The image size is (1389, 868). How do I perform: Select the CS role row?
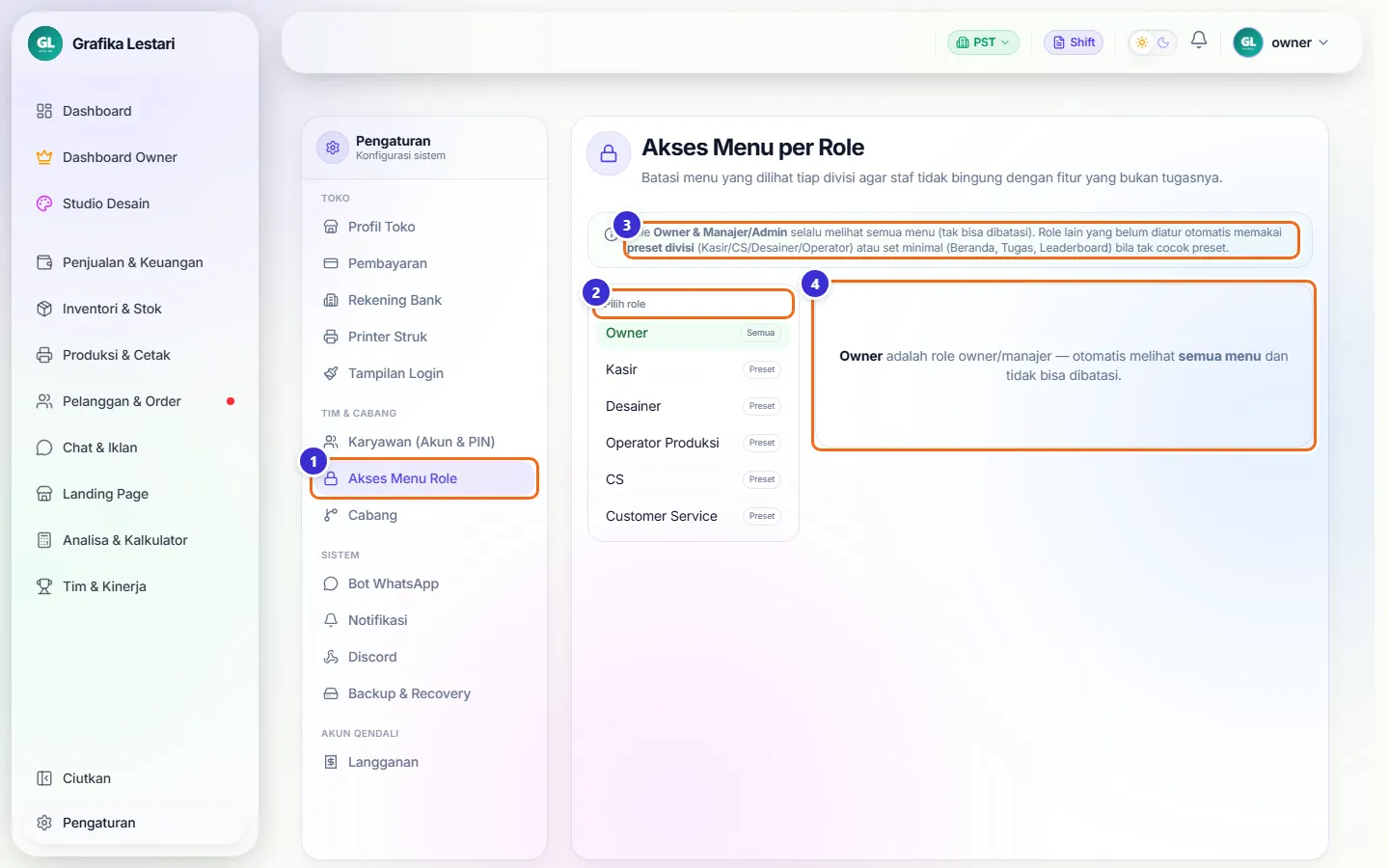(693, 479)
